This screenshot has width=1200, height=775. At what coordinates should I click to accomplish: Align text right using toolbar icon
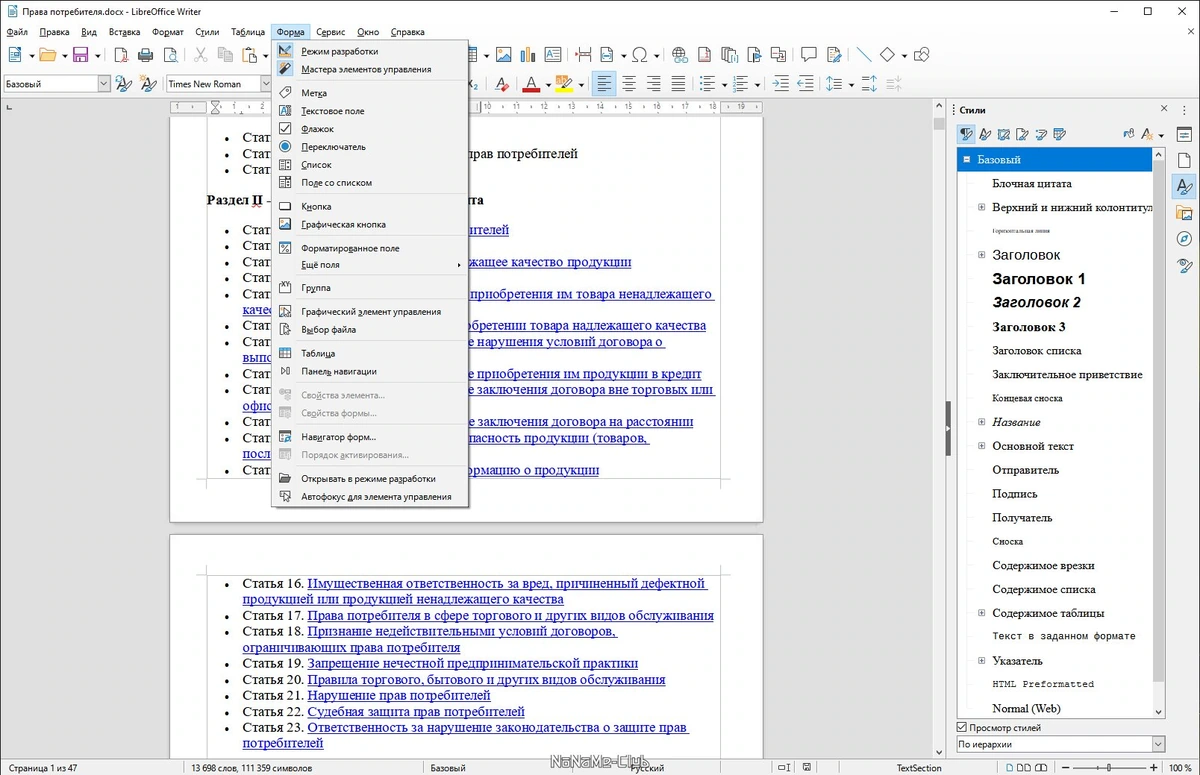[653, 84]
